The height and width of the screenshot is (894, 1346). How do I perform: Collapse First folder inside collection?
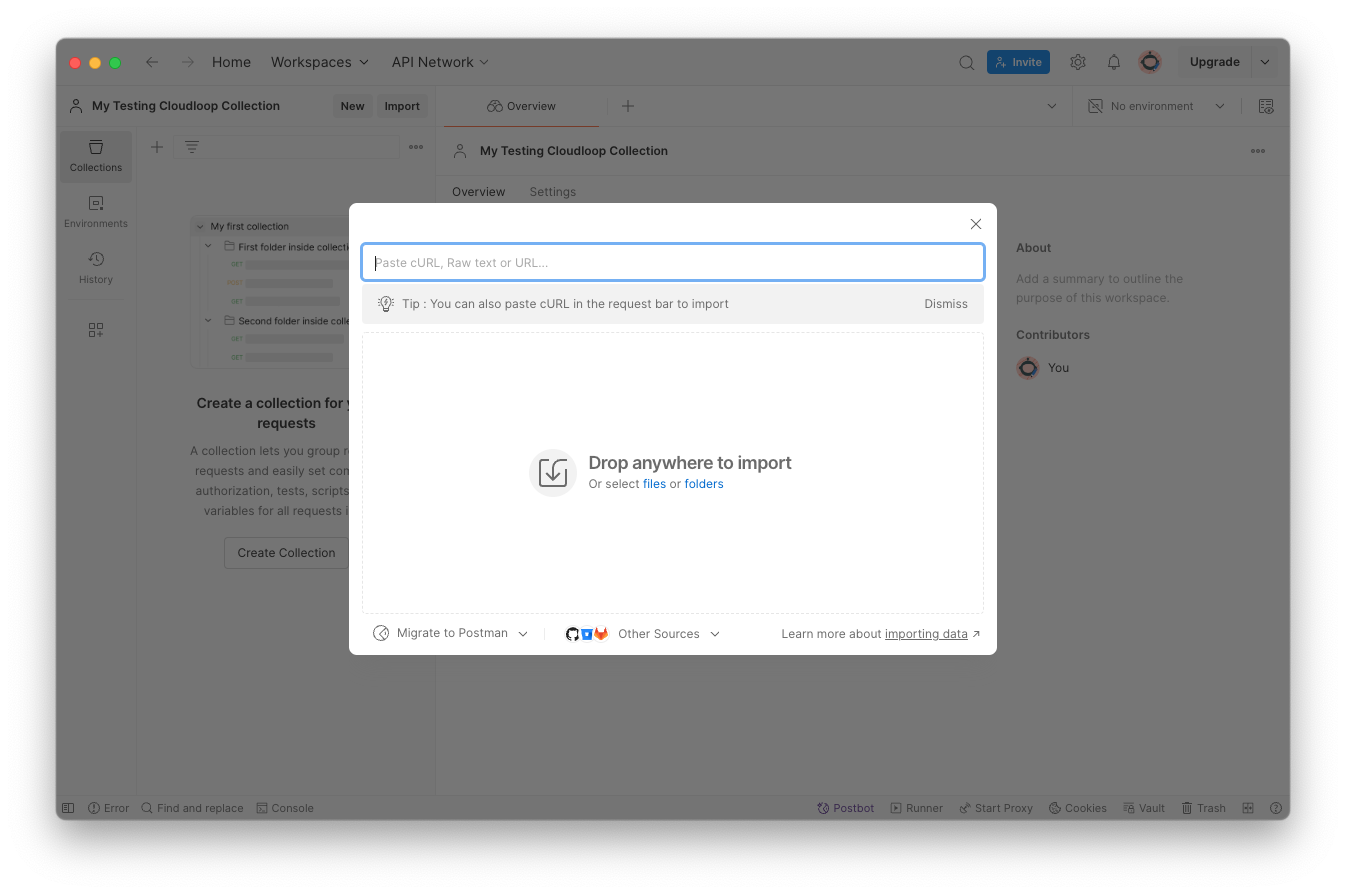tap(209, 246)
